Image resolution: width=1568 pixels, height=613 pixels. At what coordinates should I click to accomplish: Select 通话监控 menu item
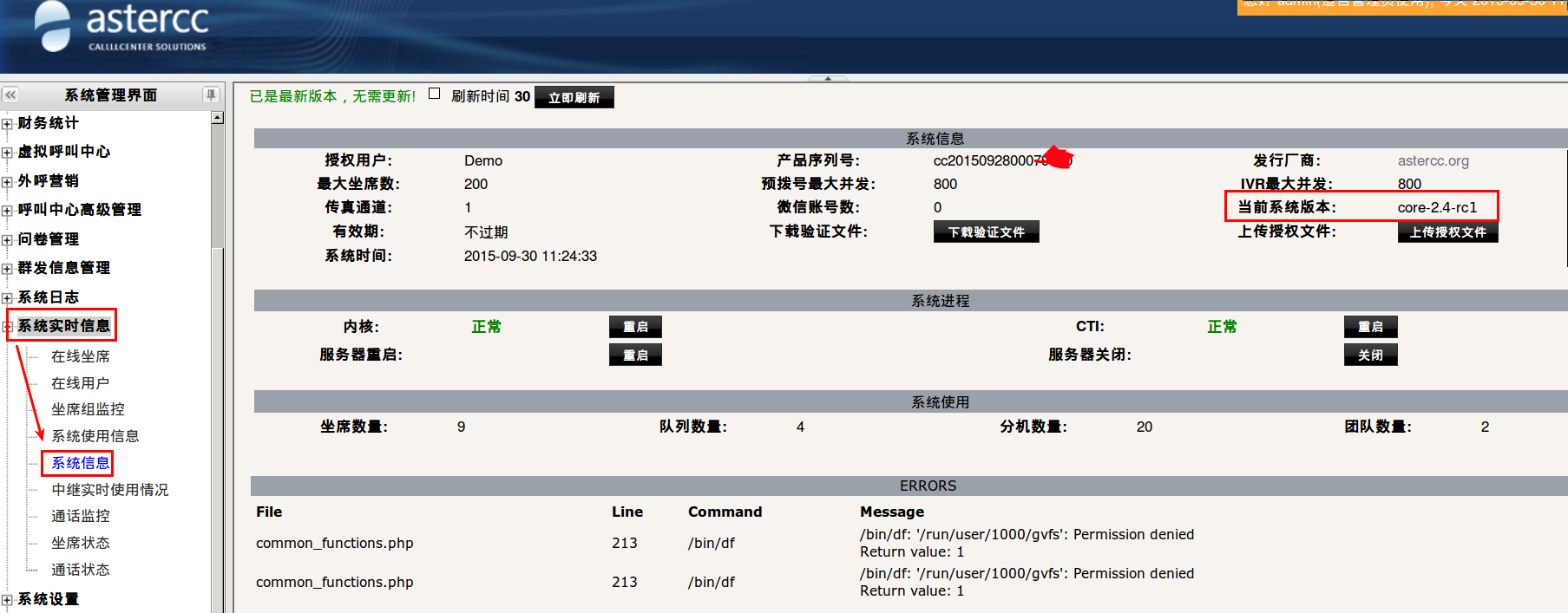pyautogui.click(x=80, y=516)
